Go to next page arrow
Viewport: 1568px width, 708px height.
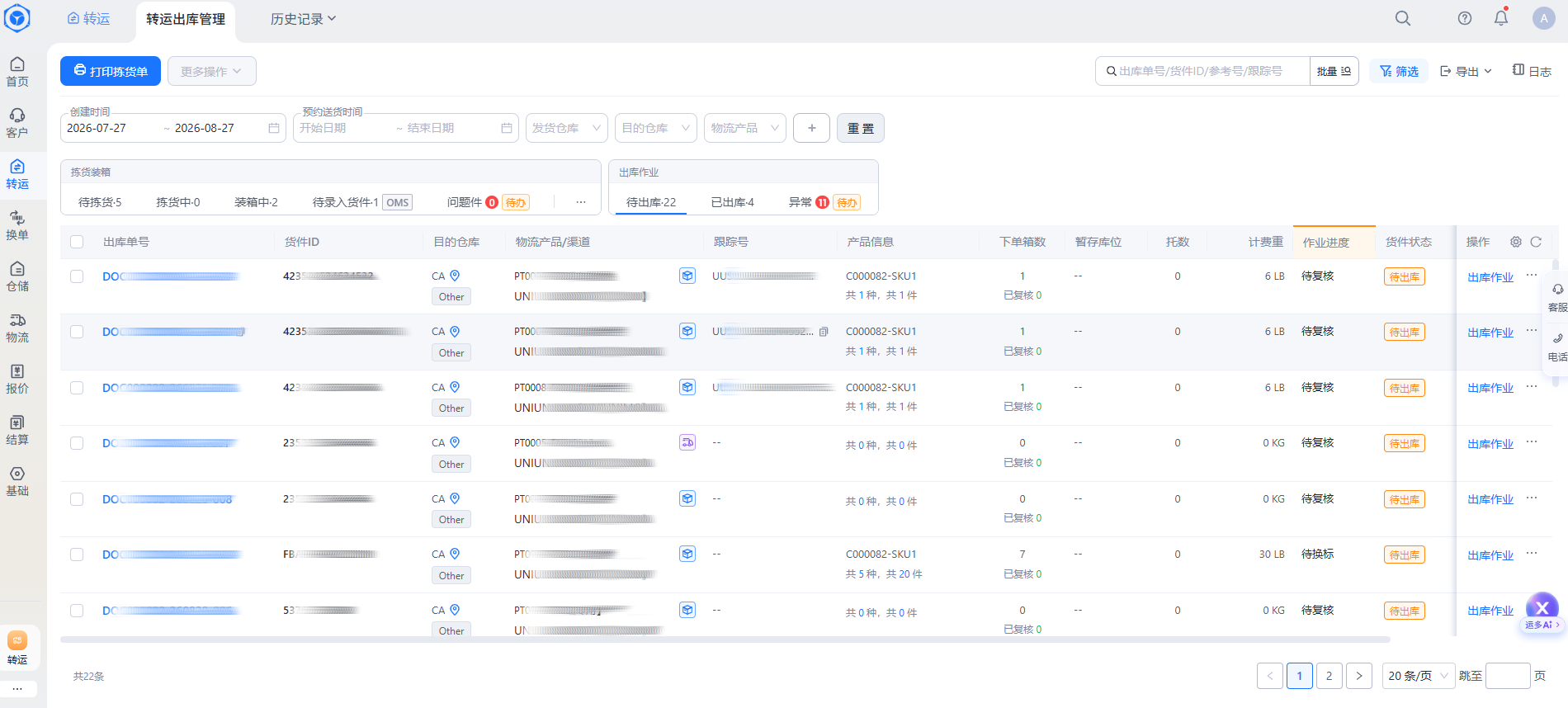tap(1359, 676)
